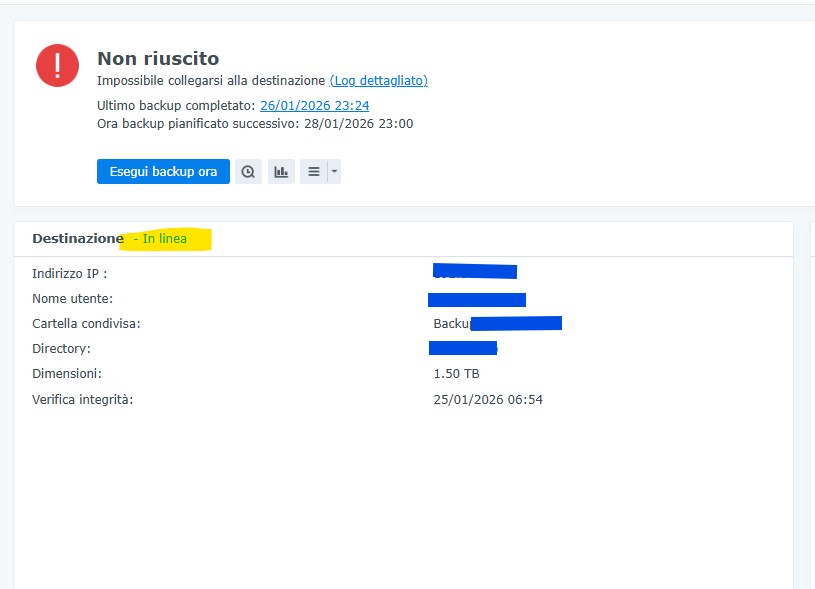Expand the dropdown arrow beside the menu icon
The height and width of the screenshot is (589, 815).
tap(334, 172)
